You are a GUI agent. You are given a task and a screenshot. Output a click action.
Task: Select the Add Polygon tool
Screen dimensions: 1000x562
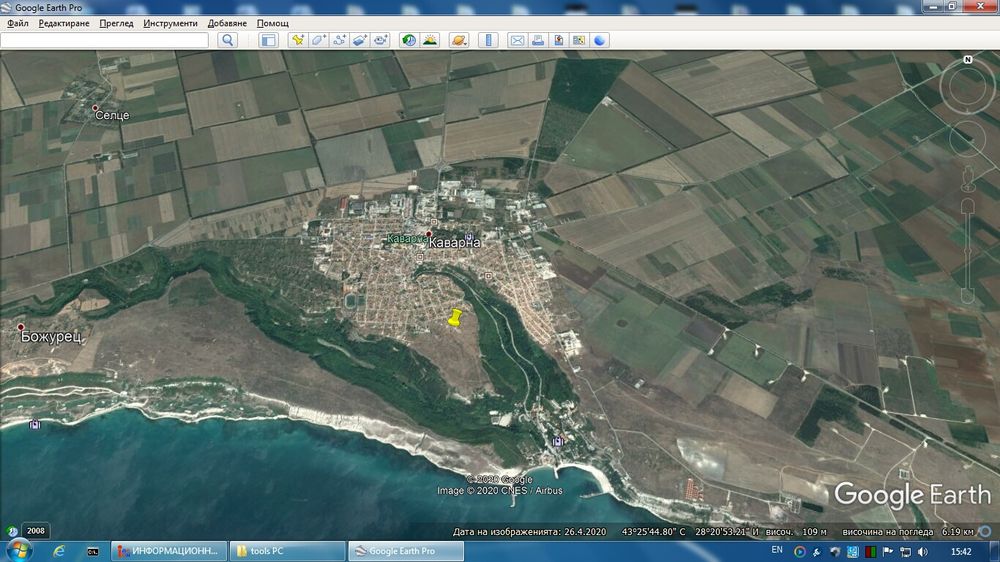pos(318,40)
